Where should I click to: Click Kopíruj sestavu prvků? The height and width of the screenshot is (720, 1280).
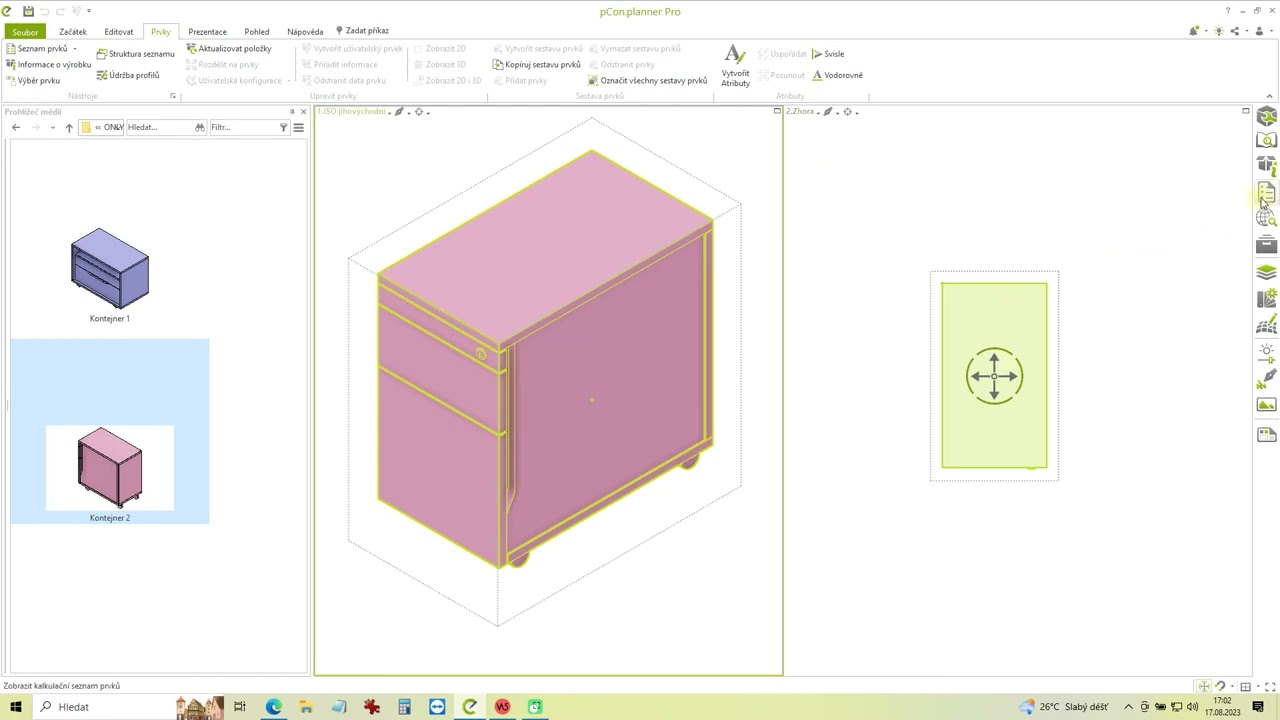click(x=536, y=64)
